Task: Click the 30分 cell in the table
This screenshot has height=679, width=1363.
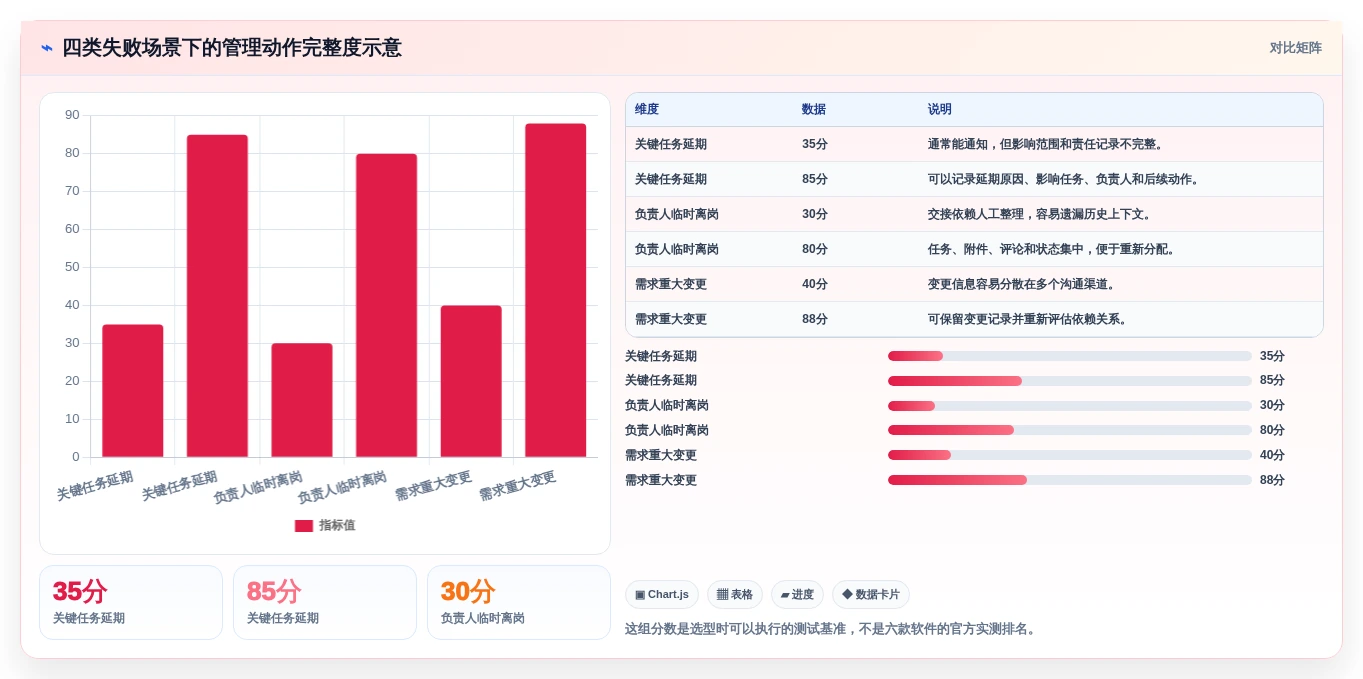Action: (x=815, y=214)
